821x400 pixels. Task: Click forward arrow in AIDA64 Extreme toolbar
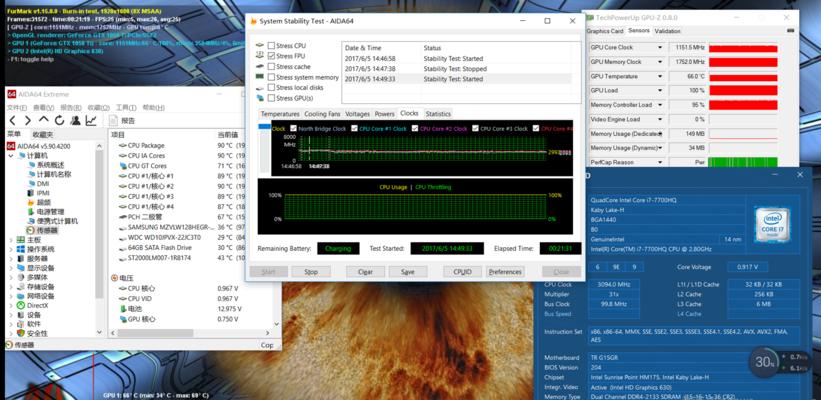[x=27, y=121]
